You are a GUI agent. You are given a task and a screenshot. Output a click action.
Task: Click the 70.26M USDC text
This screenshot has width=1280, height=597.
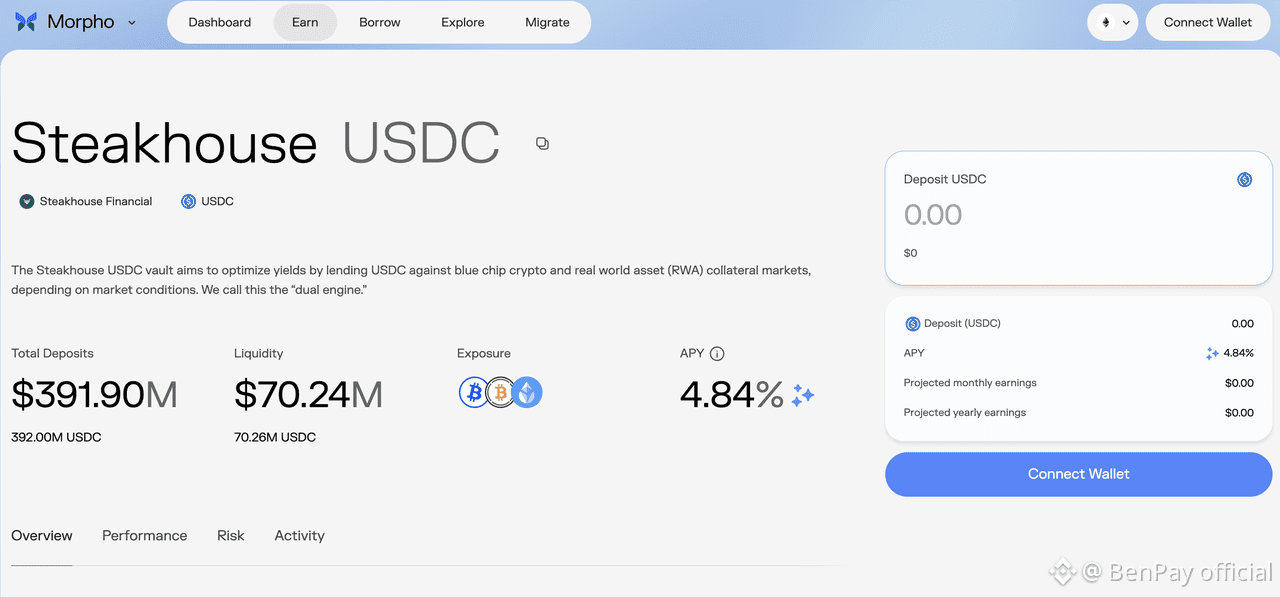click(275, 437)
